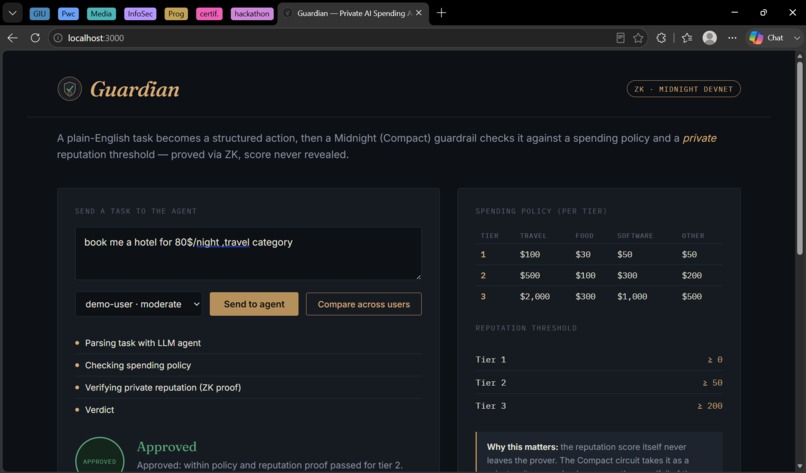Image resolution: width=806 pixels, height=473 pixels.
Task: Open the InfoSec tab group
Action: (140, 14)
